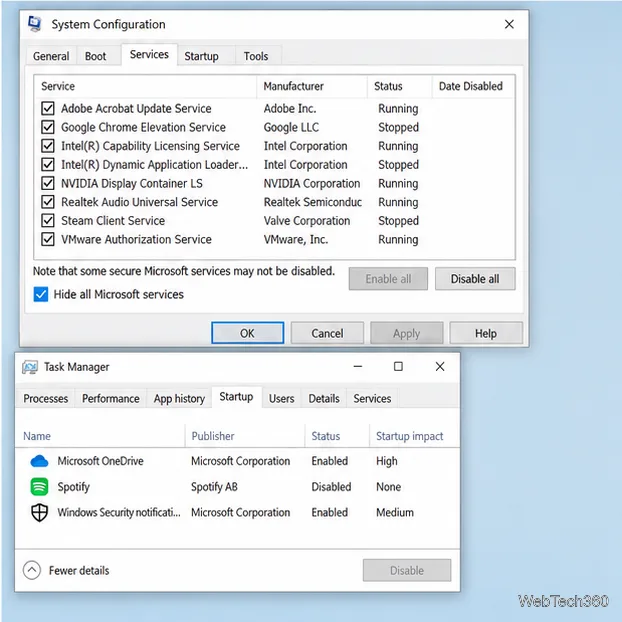Maximize the Task Manager window
This screenshot has width=622, height=622.
coord(398,367)
